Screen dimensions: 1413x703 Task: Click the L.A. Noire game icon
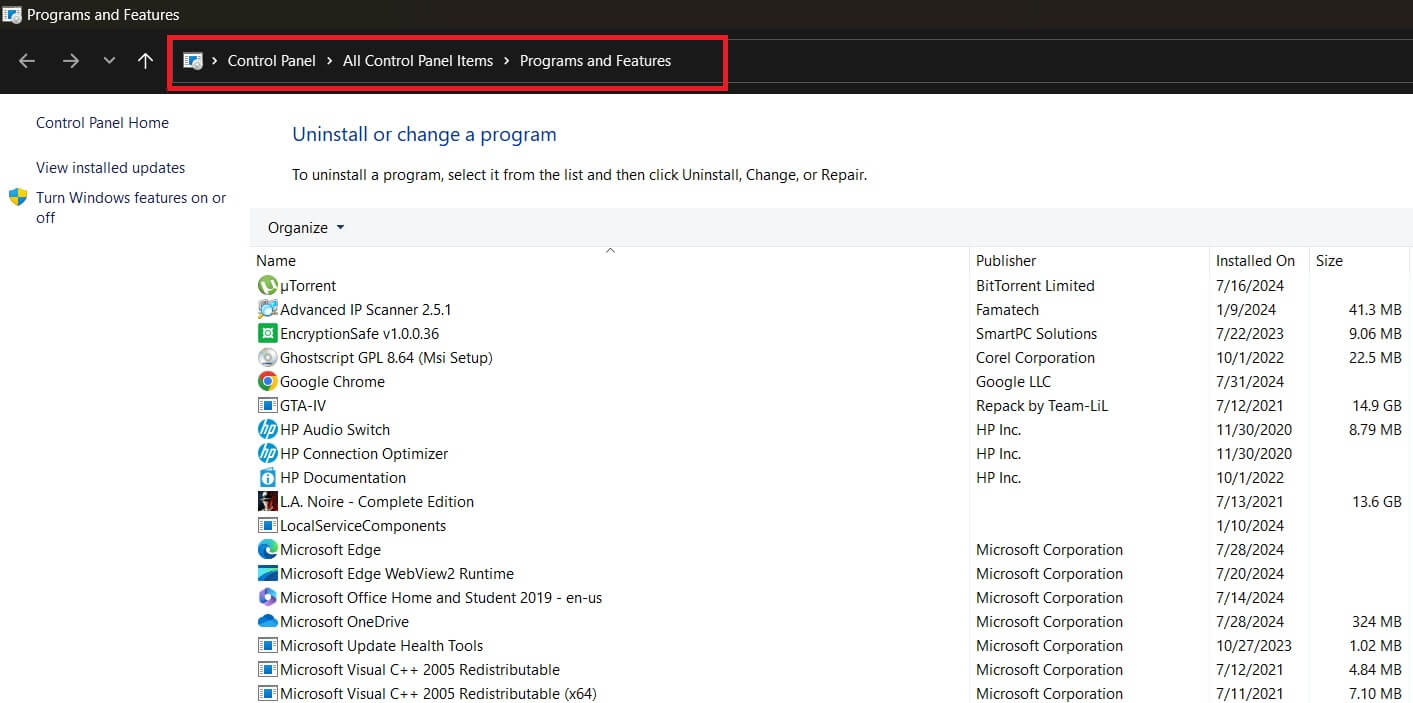pos(267,502)
